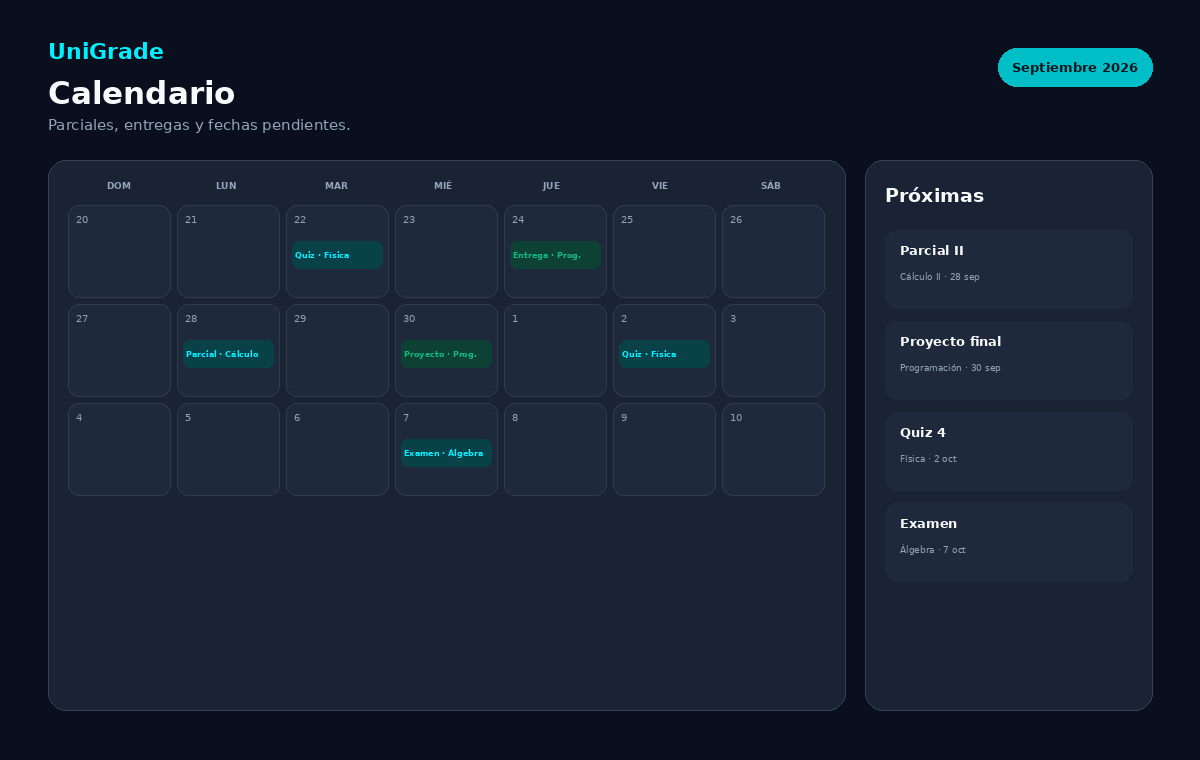Select calendar day 21

click(x=228, y=251)
